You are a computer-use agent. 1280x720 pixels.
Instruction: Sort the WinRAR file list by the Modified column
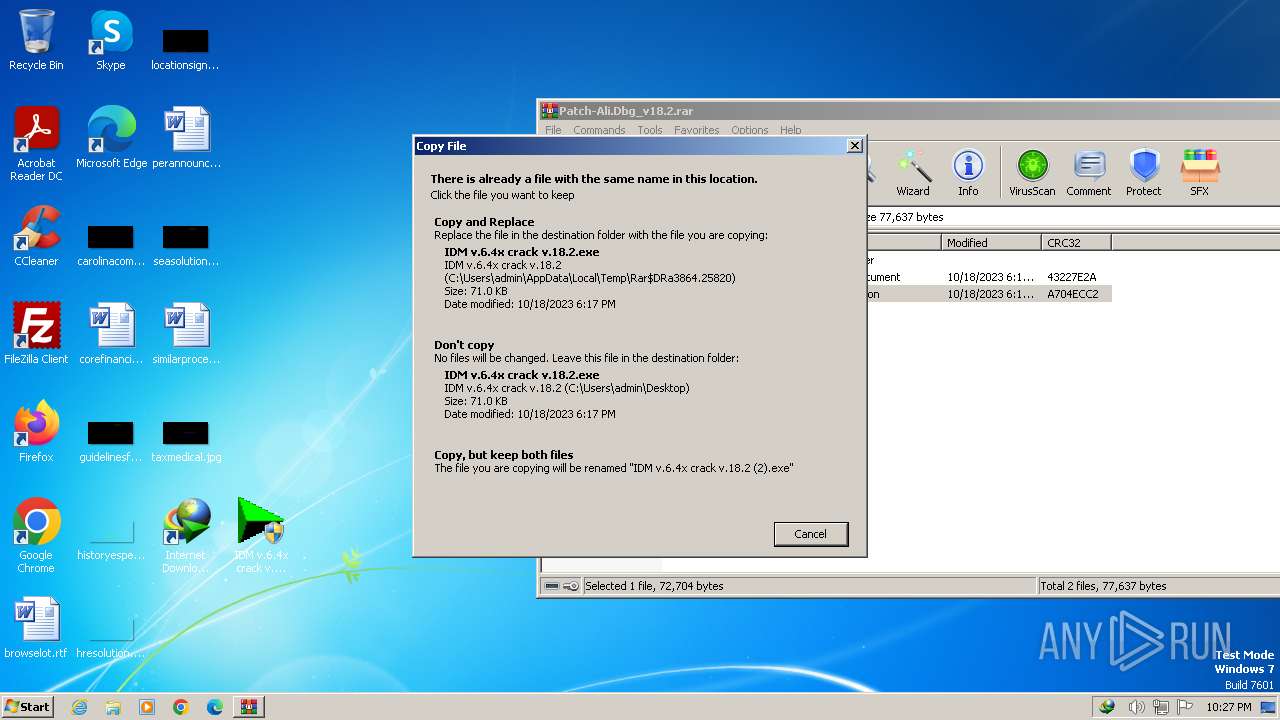pyautogui.click(x=991, y=242)
